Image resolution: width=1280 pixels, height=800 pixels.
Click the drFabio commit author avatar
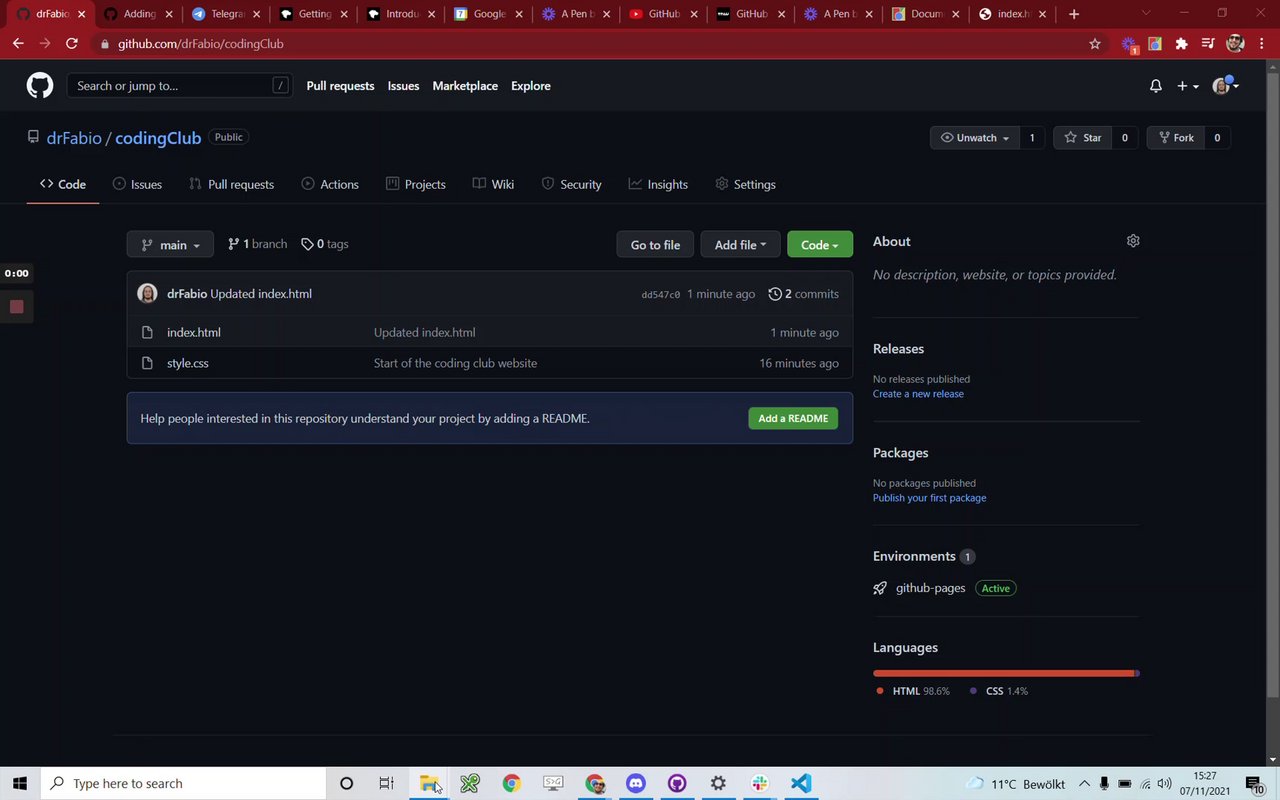tap(147, 293)
